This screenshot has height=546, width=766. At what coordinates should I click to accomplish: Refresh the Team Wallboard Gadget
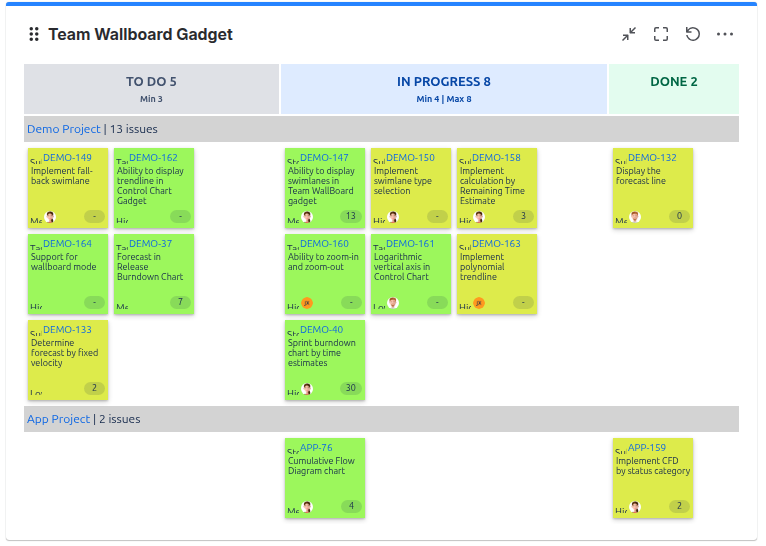(693, 34)
